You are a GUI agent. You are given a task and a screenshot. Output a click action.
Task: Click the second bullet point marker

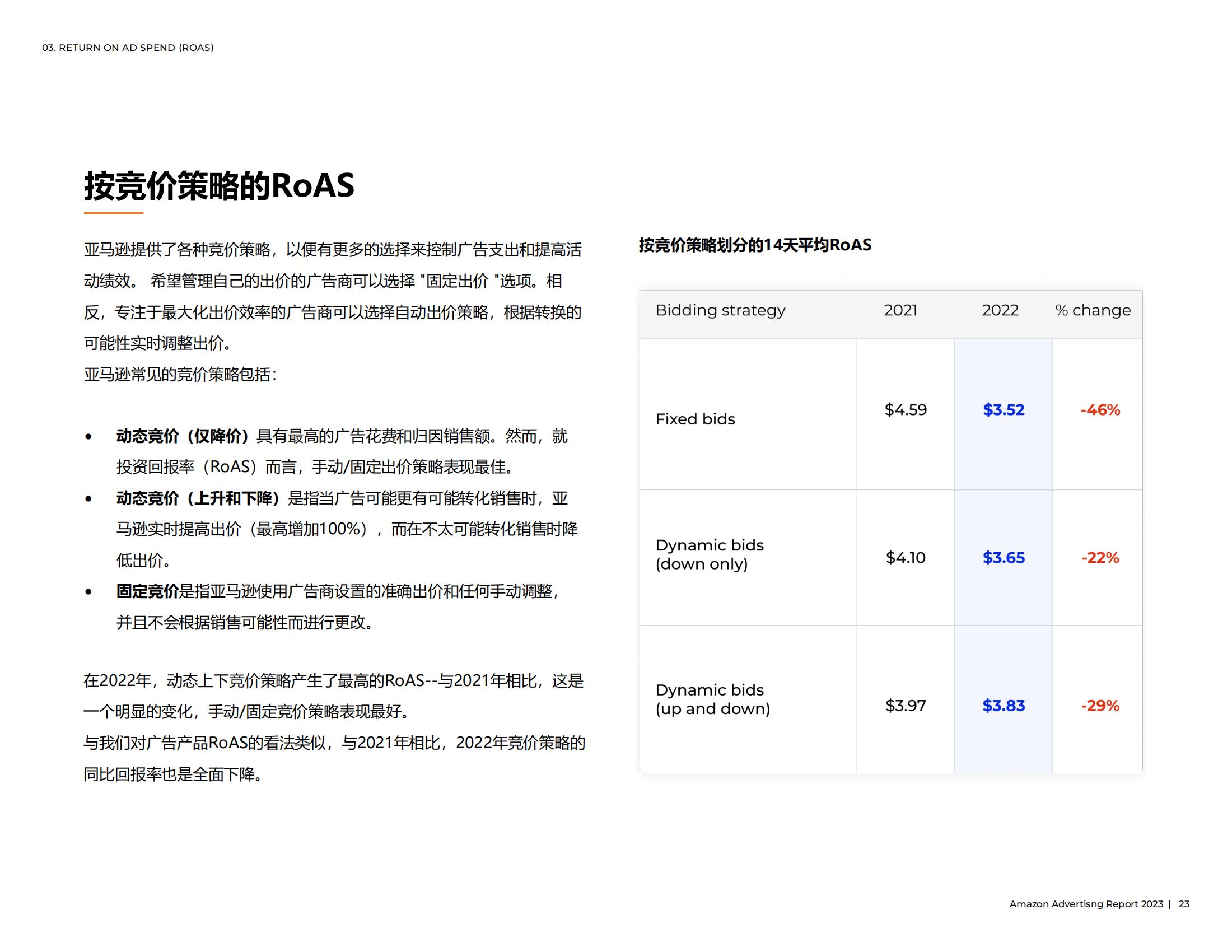click(88, 499)
